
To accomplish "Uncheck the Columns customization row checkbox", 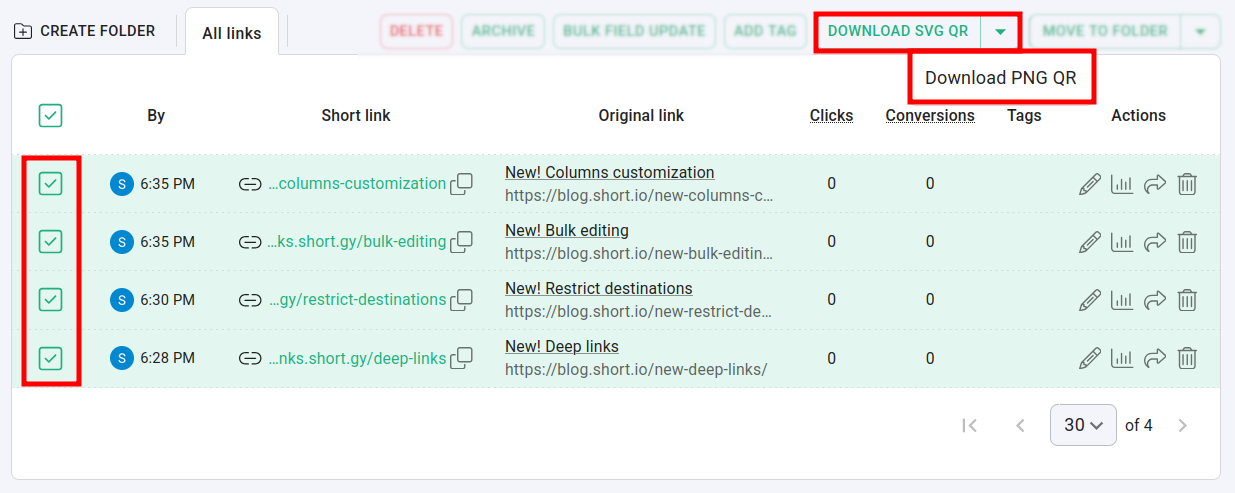I will [x=51, y=184].
